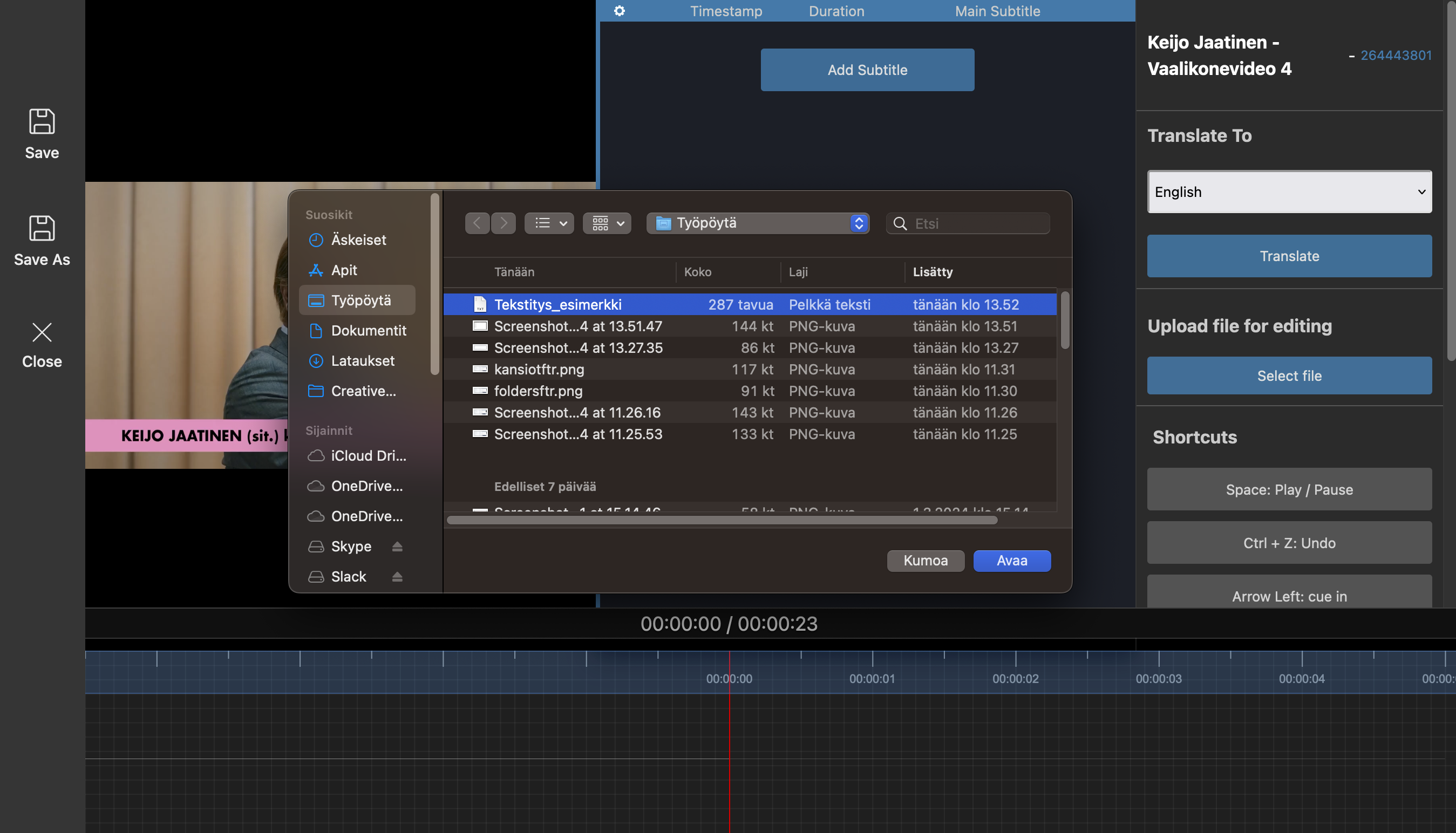Go forward with the dialog forward arrow

click(x=503, y=223)
